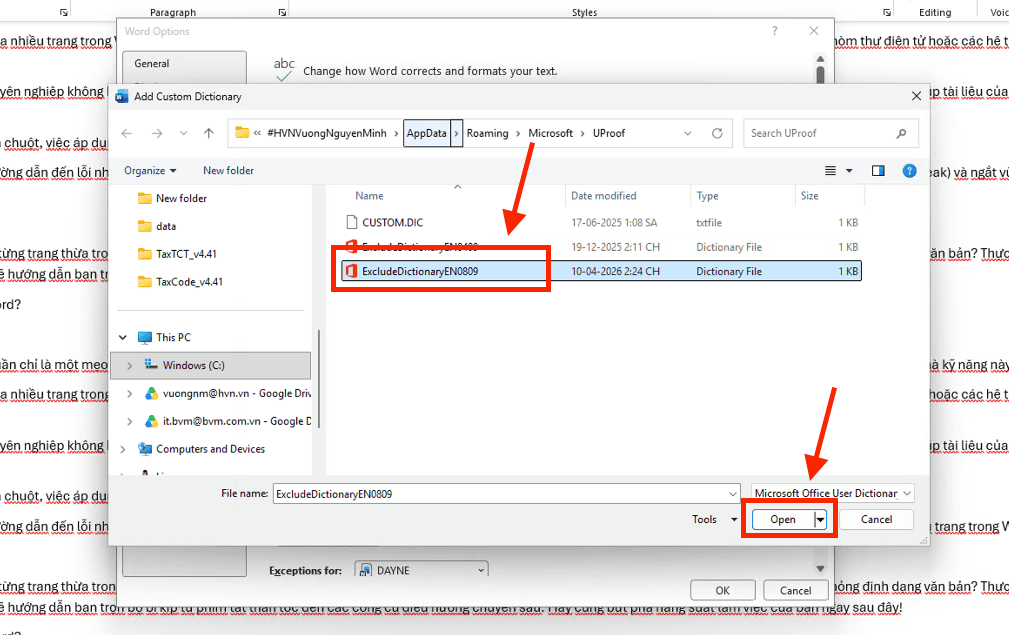Select UProof breadcrumb segment
Image resolution: width=1009 pixels, height=635 pixels.
click(x=609, y=133)
